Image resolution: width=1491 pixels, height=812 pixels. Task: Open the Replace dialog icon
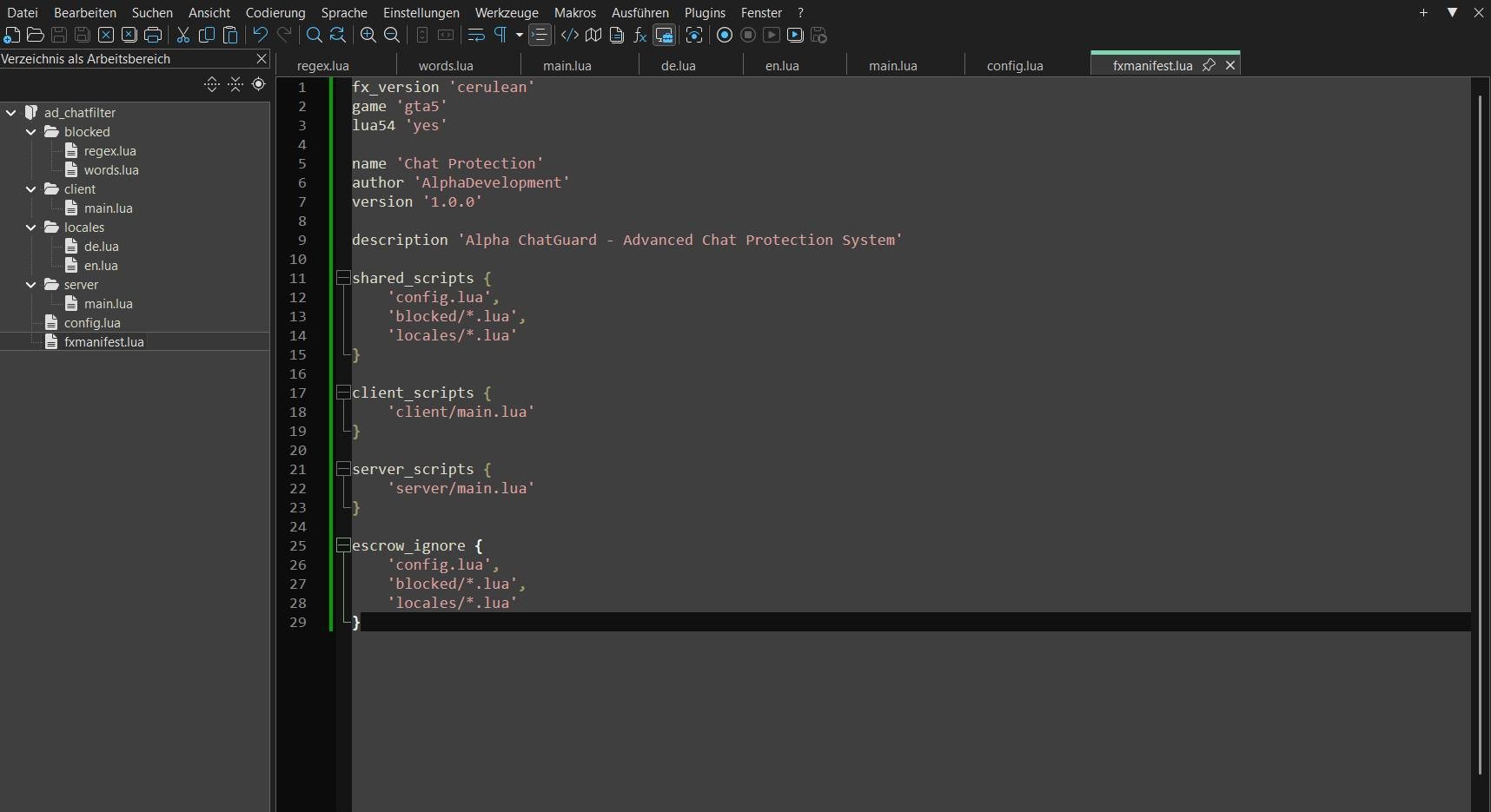click(x=338, y=36)
